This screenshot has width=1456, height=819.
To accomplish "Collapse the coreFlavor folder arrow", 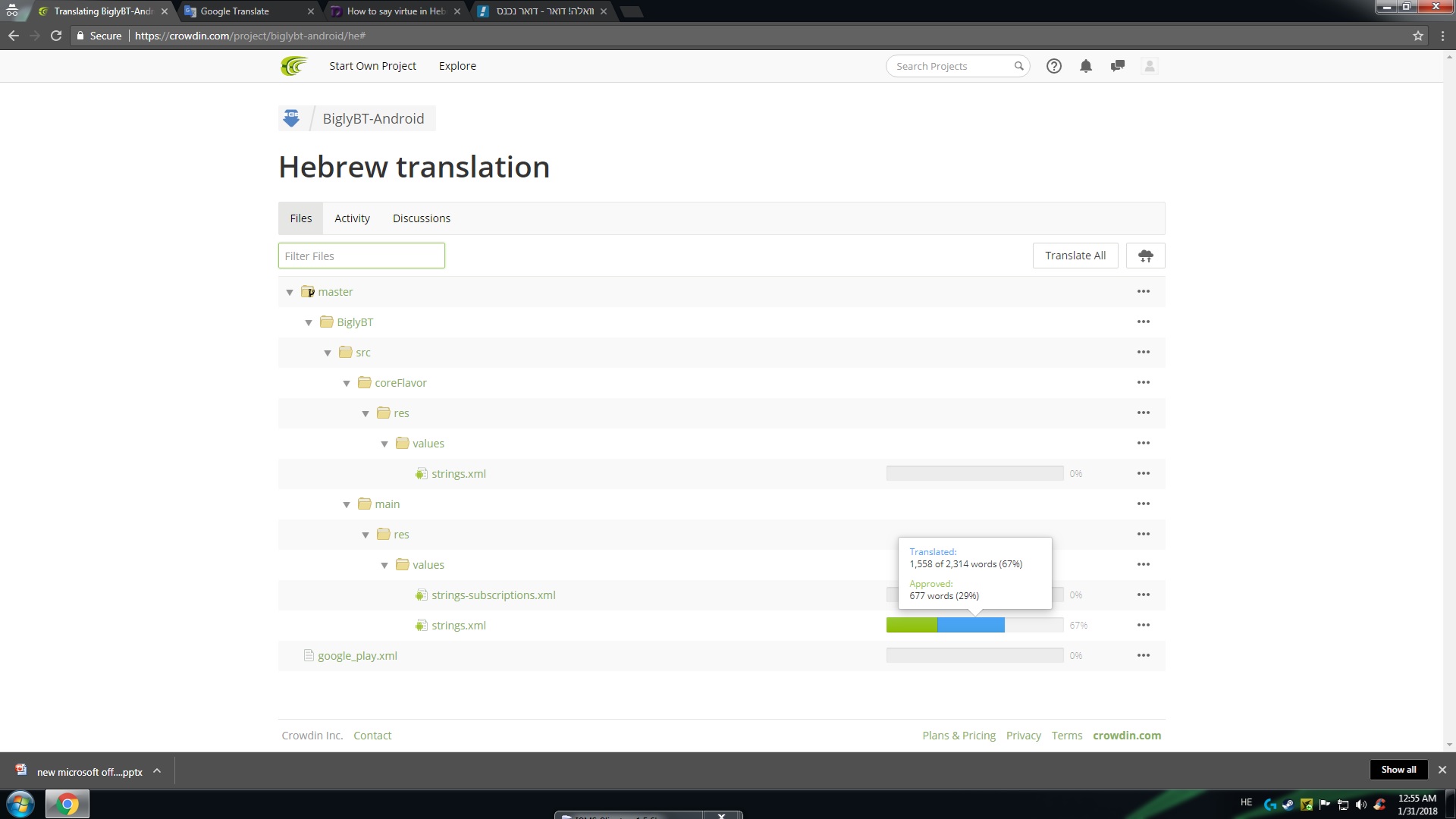I will pos(347,383).
